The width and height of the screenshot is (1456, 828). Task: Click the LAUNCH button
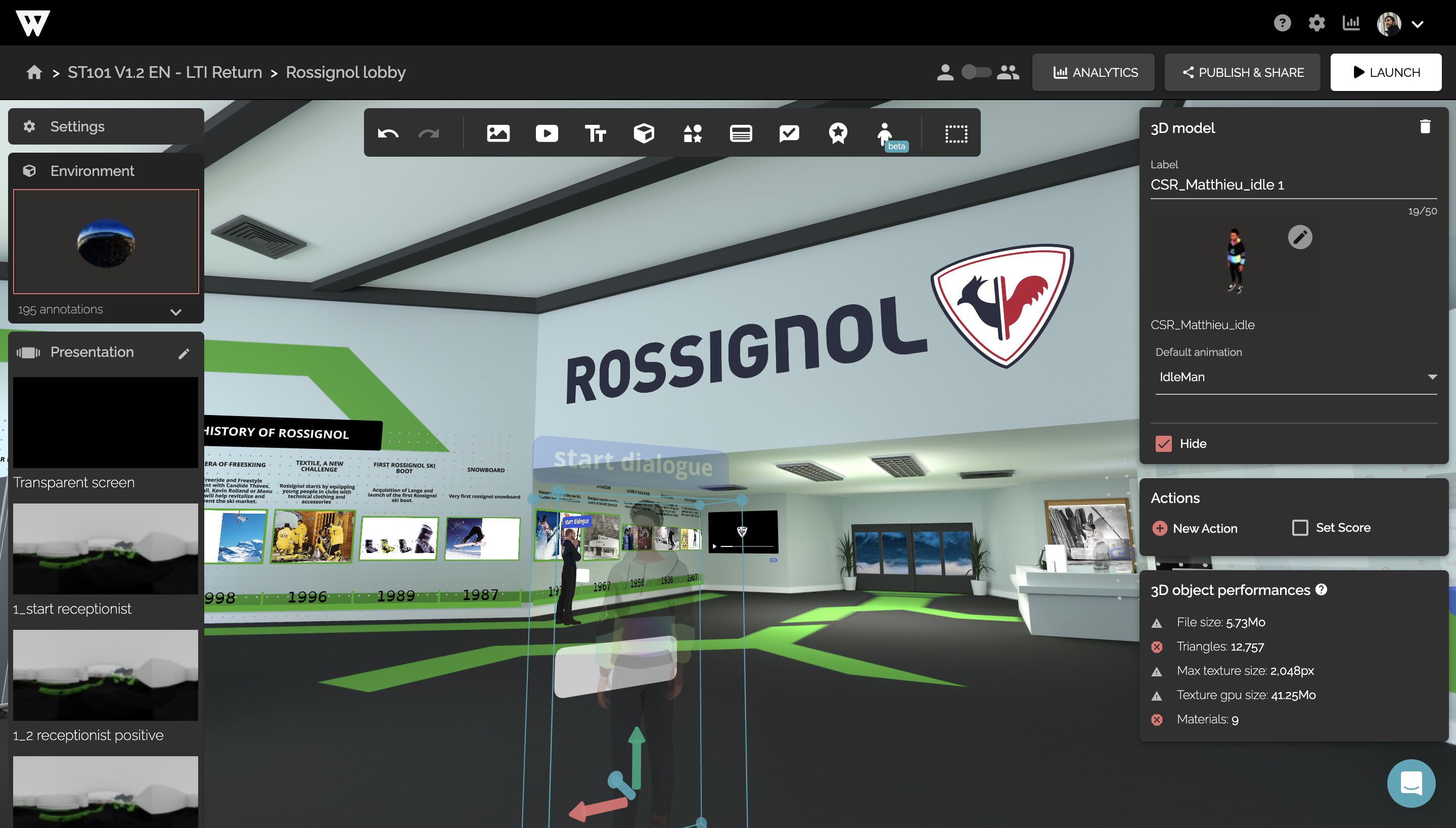coord(1385,72)
